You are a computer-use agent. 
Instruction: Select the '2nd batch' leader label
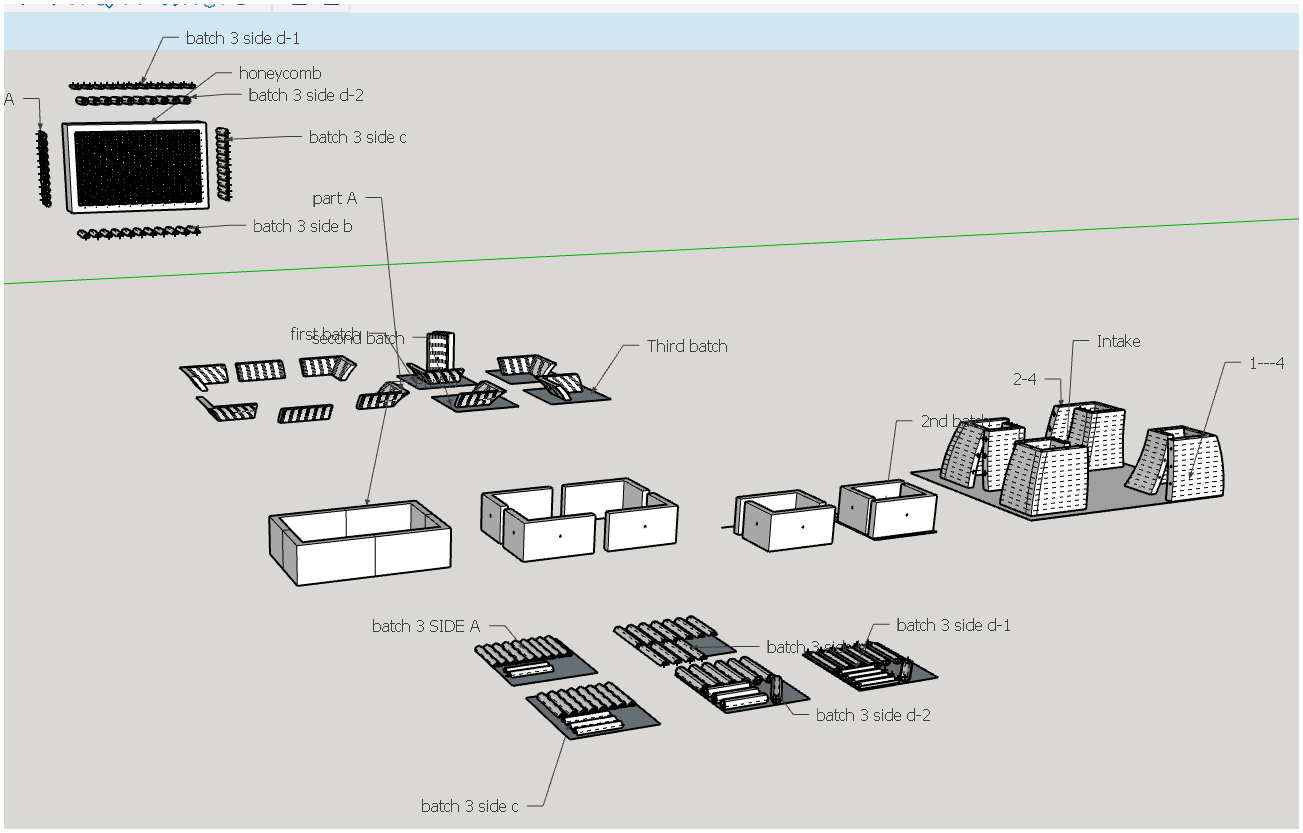[950, 421]
